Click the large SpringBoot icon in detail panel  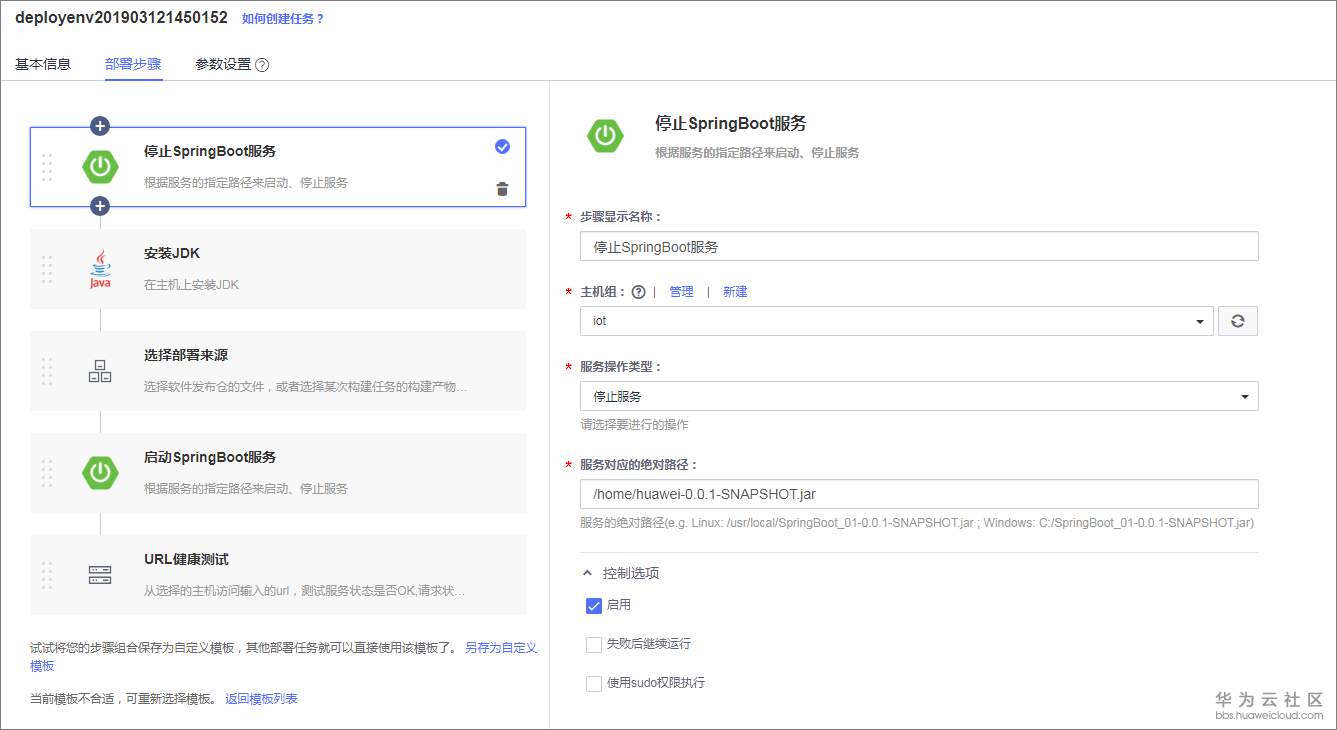coord(606,135)
